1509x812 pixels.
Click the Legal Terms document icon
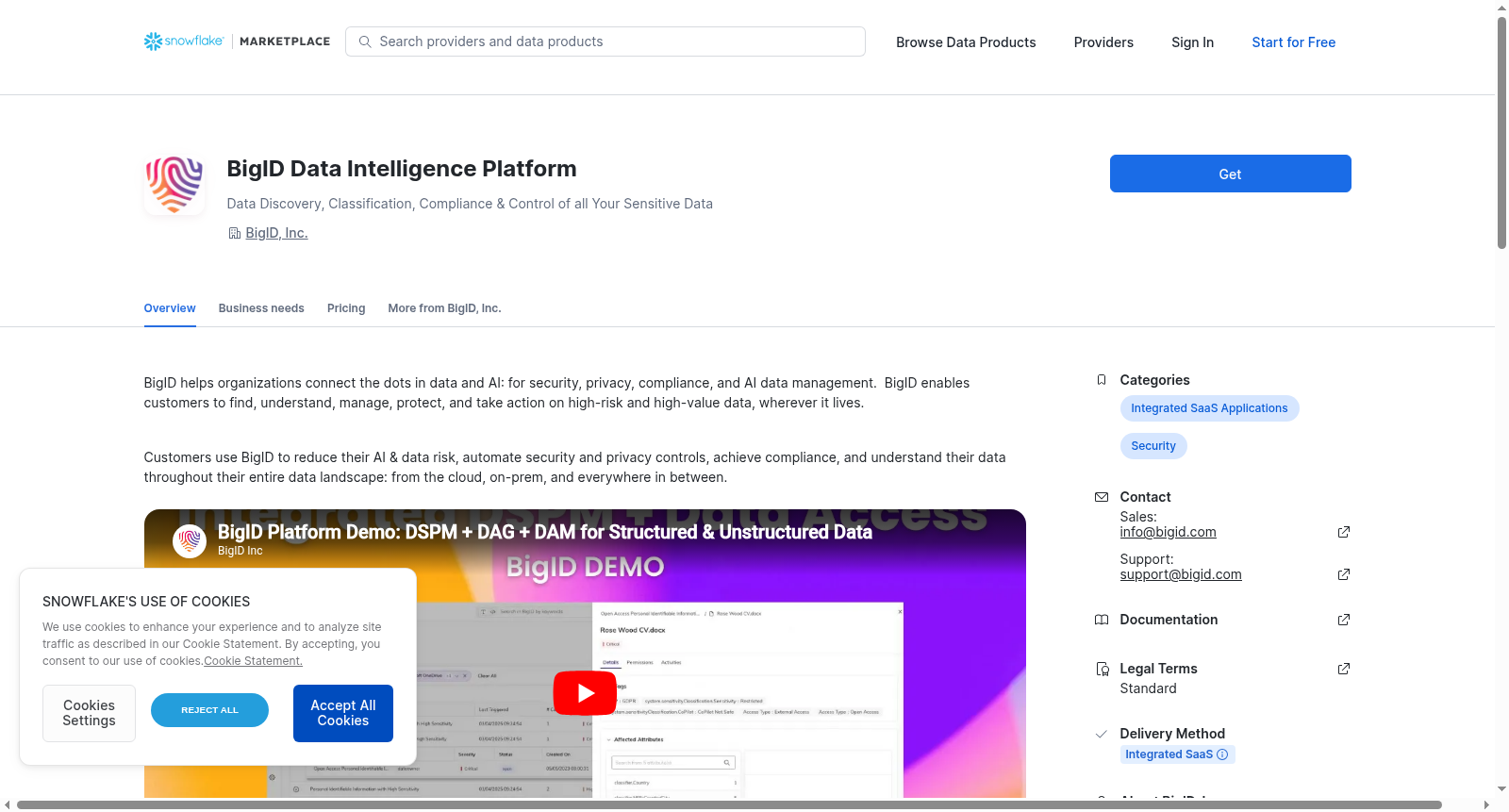point(1102,669)
